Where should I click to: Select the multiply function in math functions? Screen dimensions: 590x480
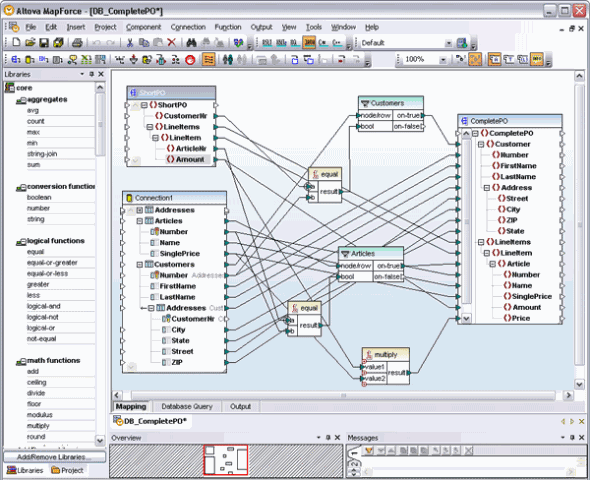coord(38,425)
